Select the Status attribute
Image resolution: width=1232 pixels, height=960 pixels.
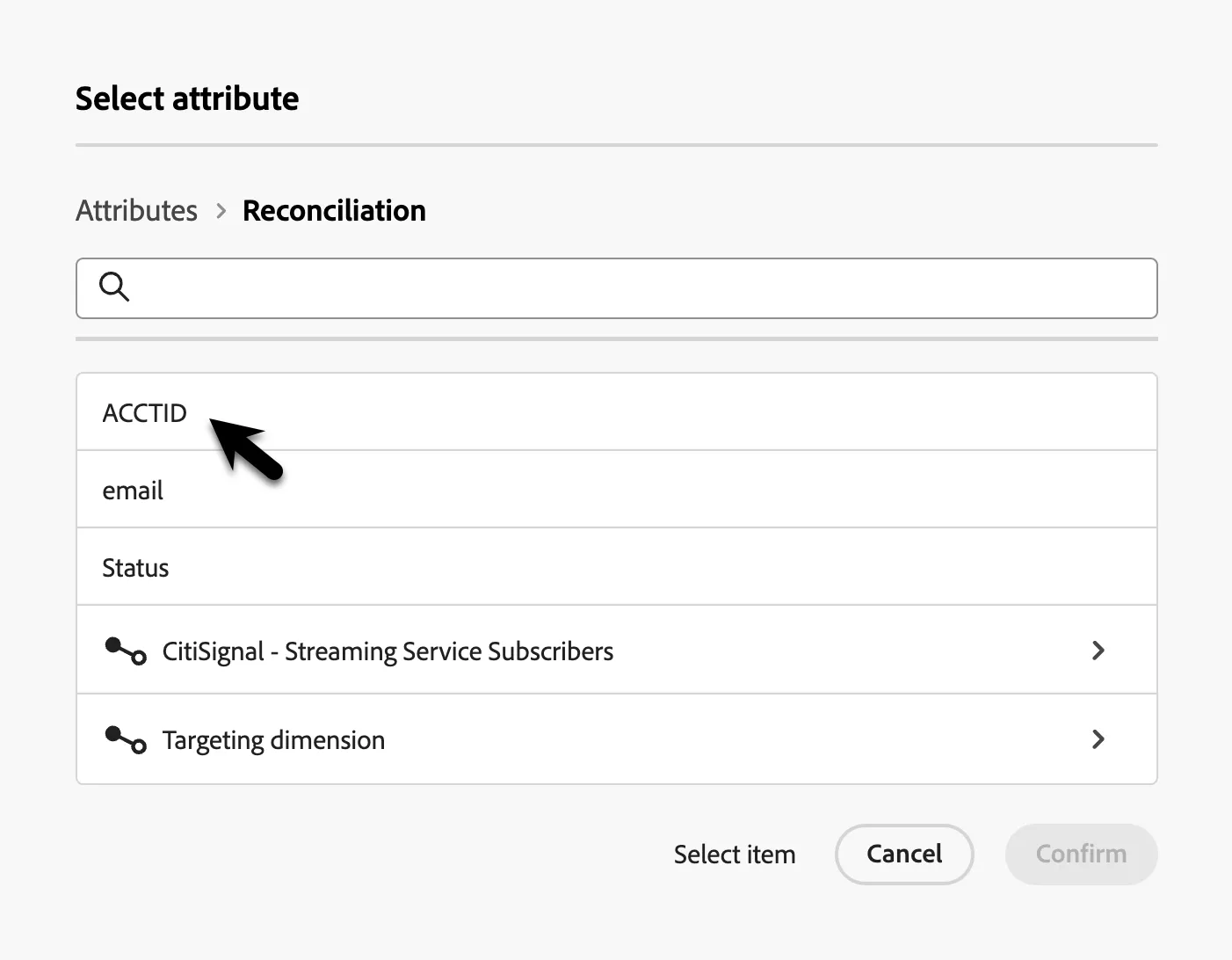coord(617,567)
